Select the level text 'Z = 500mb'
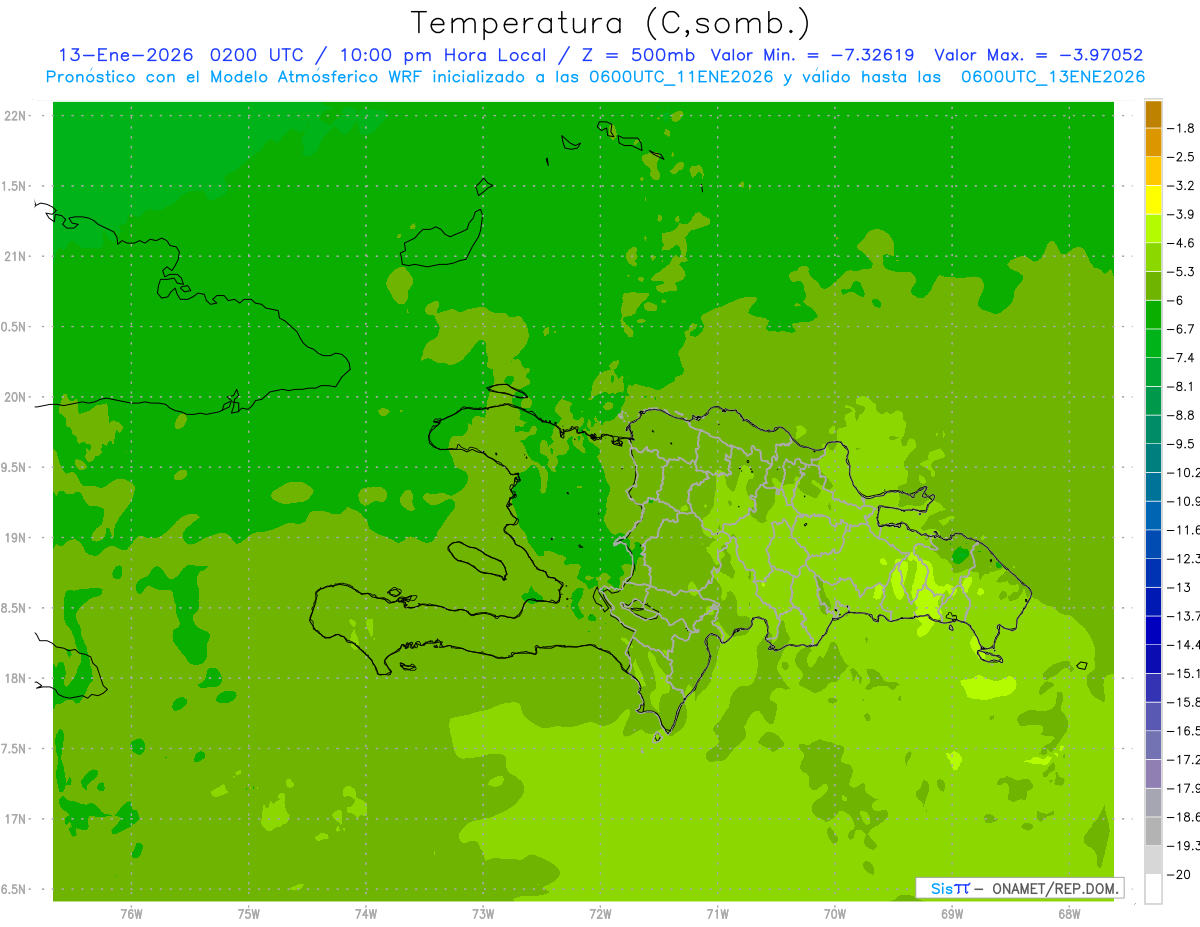Screen dimensions: 1200x927 [x=636, y=55]
